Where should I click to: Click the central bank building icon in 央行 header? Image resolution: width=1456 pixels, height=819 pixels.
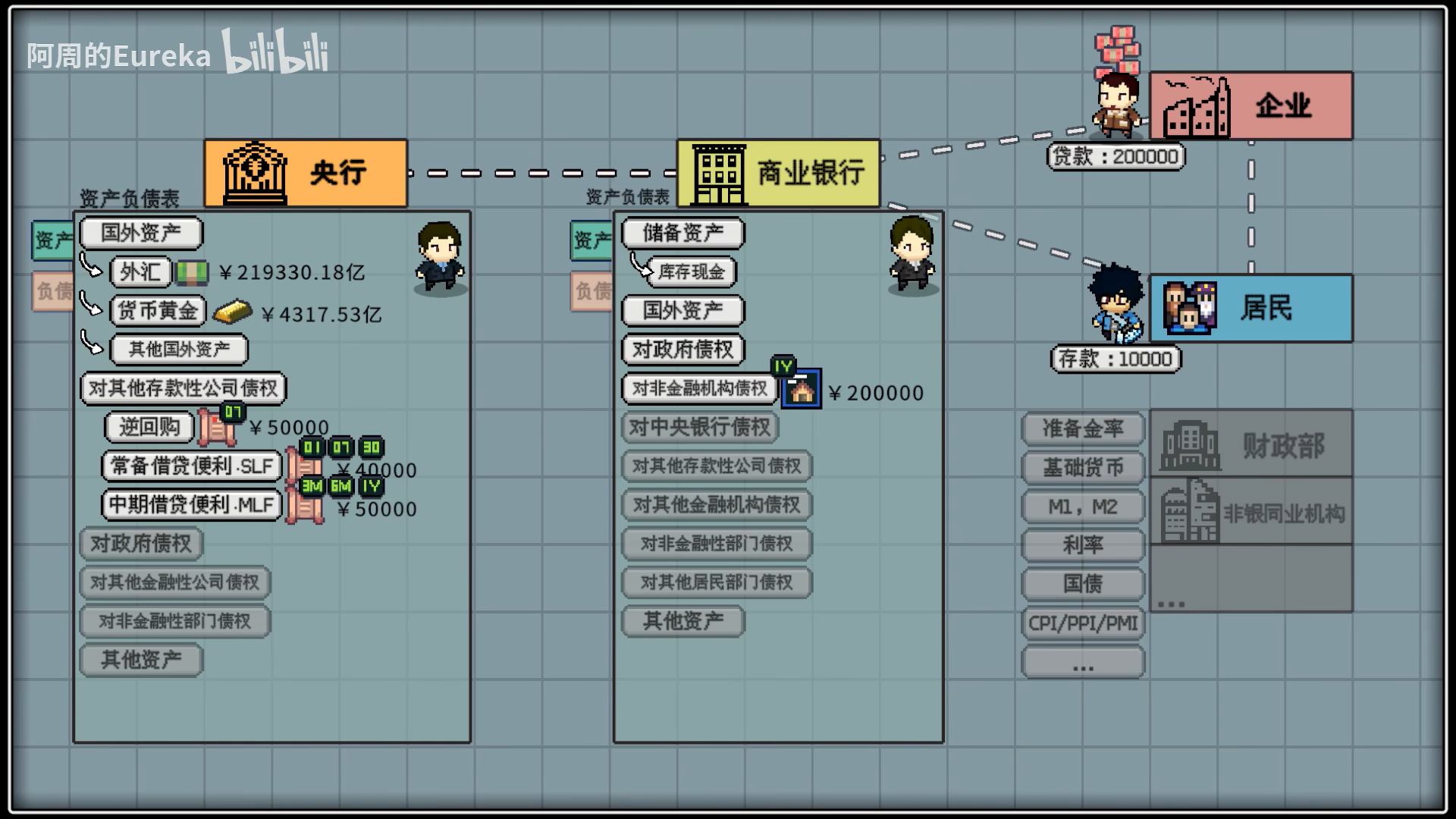(255, 174)
